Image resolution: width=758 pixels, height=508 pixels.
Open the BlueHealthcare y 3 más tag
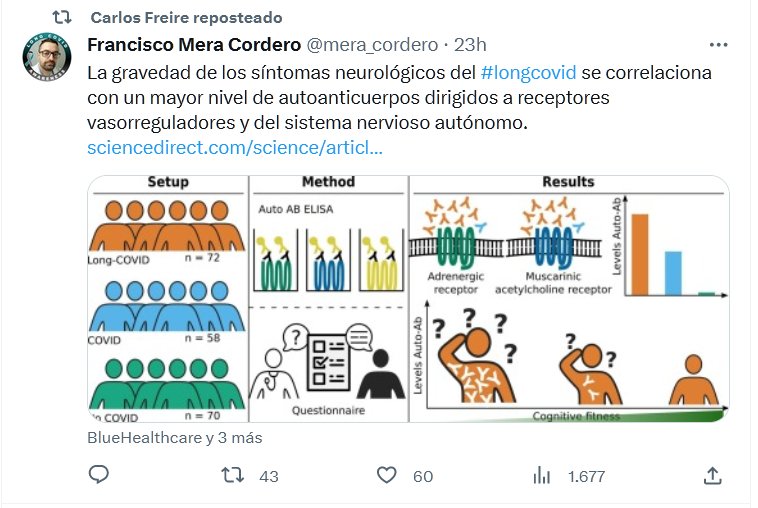tap(175, 438)
